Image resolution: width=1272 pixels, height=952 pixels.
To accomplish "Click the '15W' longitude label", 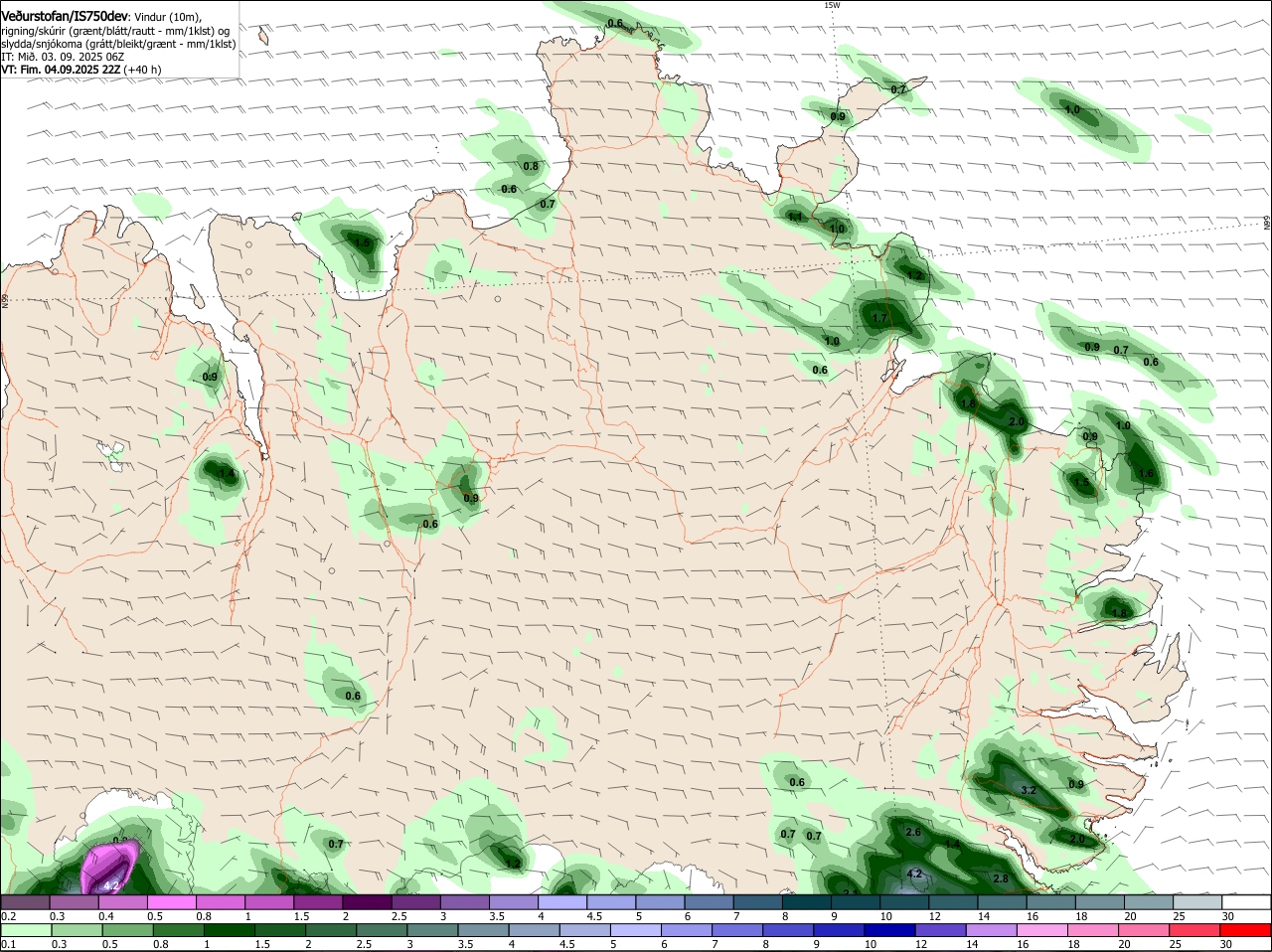I will coord(833,5).
